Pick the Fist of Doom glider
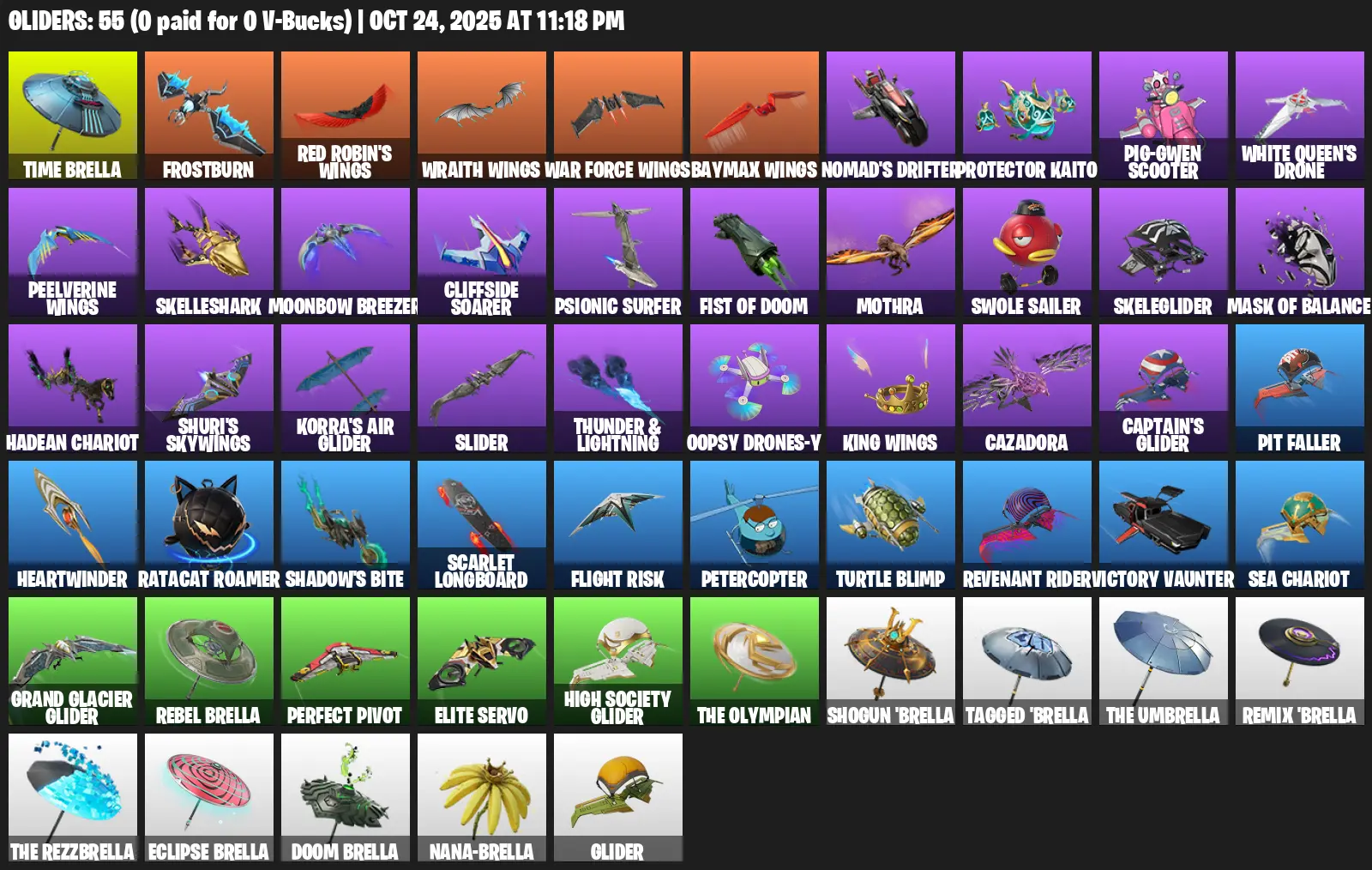Viewport: 1372px width, 870px height. coord(755,251)
